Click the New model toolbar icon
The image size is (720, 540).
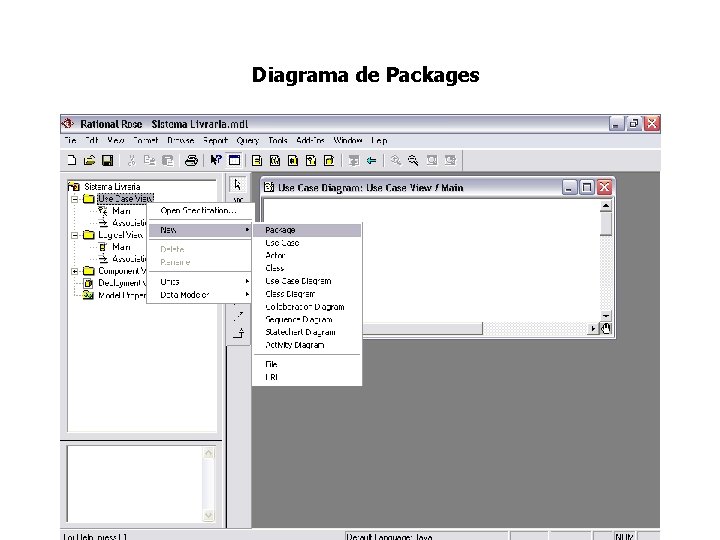coord(72,160)
